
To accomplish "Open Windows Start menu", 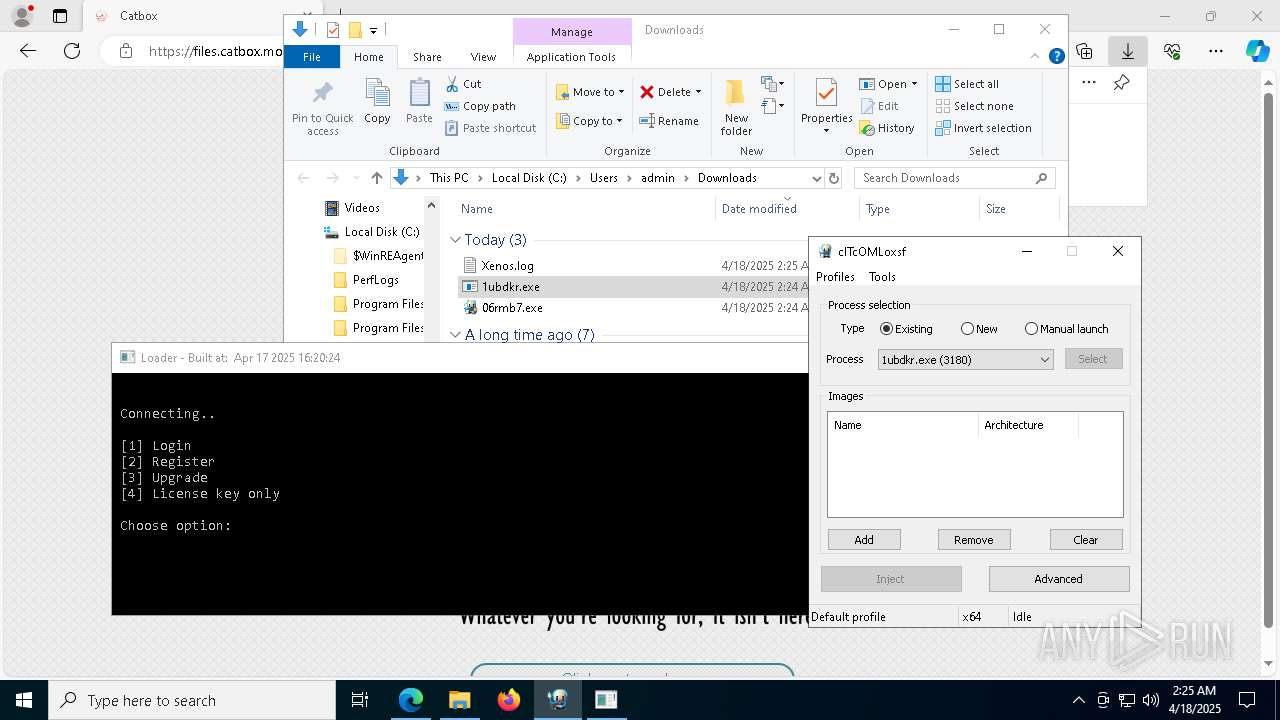I will [24, 700].
